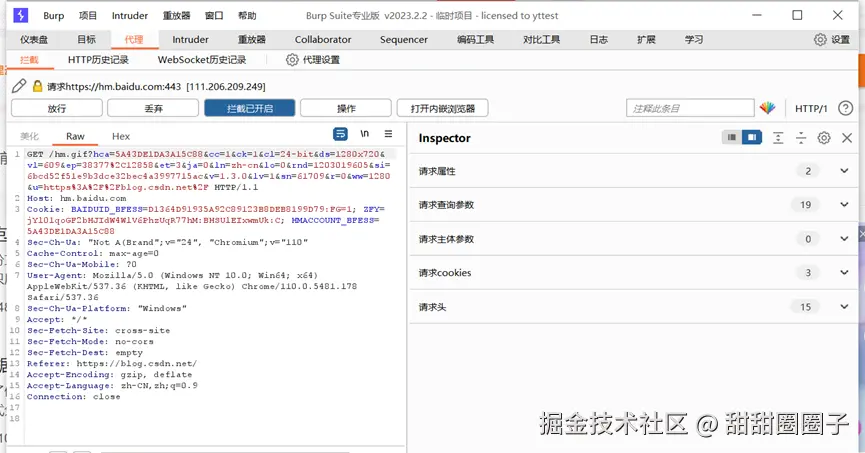Switch to the 扩展 tab
The image size is (865, 453).
pyautogui.click(x=646, y=39)
